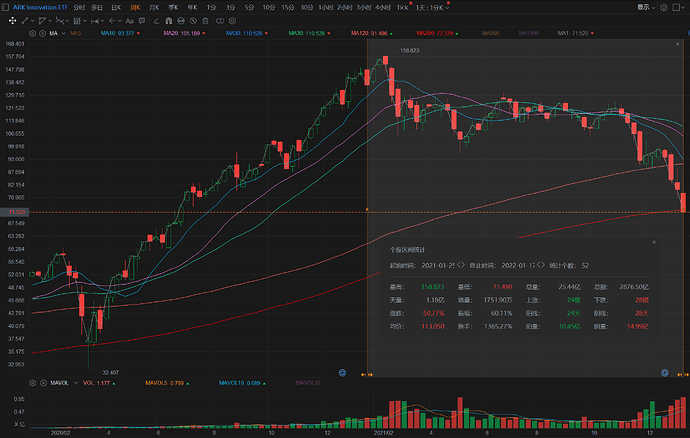Click the left range handle arrow on chart

click(x=368, y=375)
